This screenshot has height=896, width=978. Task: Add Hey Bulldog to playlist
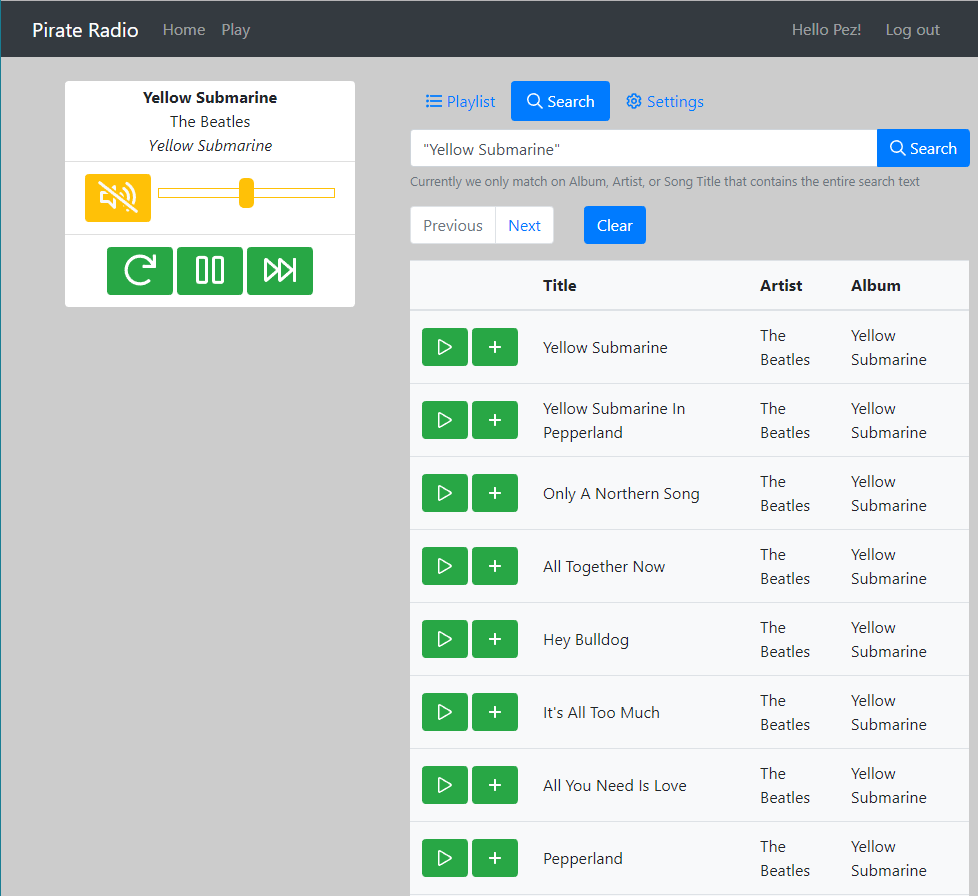click(x=495, y=638)
